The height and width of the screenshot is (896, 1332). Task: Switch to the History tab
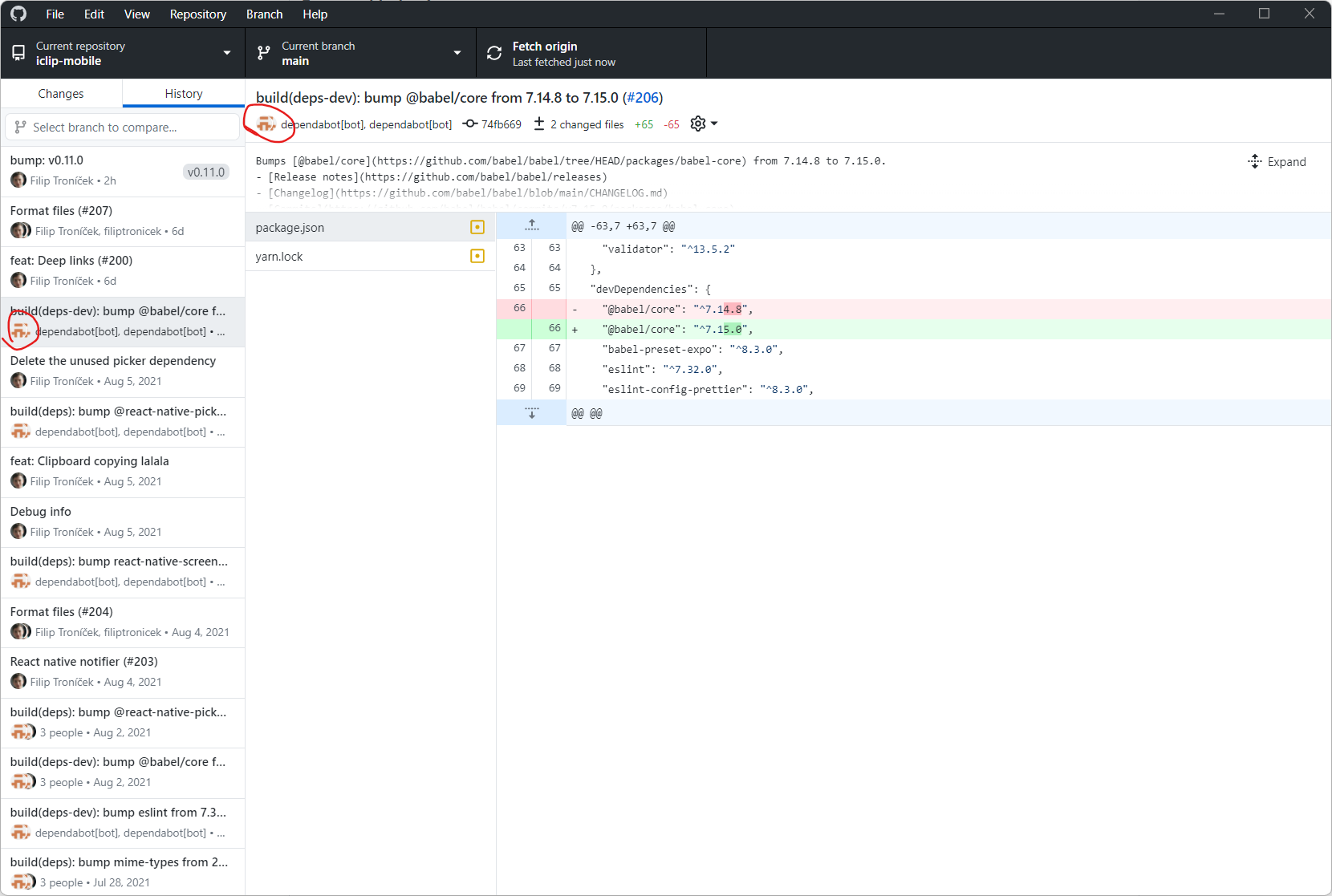pyautogui.click(x=184, y=94)
